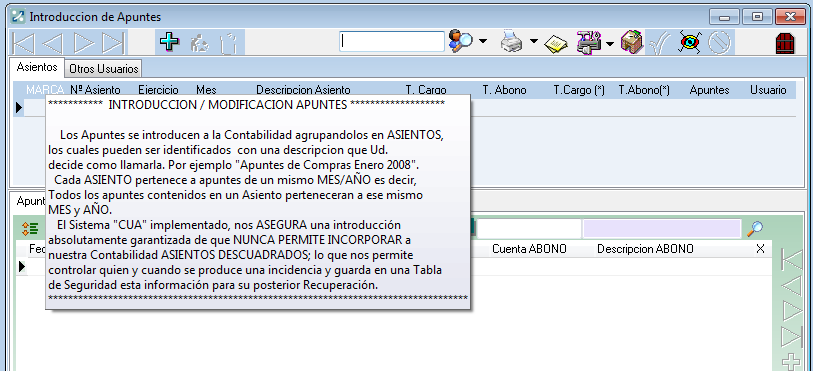The height and width of the screenshot is (371, 813).
Task: Click the Mes column header
Action: 206,90
